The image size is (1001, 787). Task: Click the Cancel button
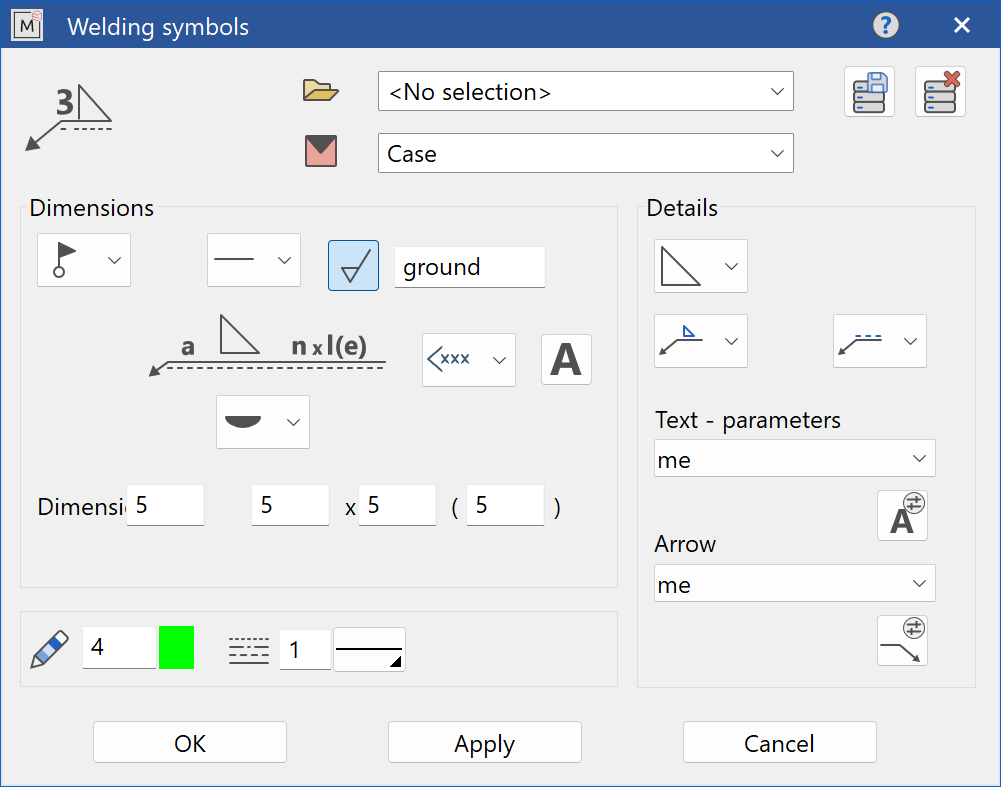pyautogui.click(x=779, y=742)
